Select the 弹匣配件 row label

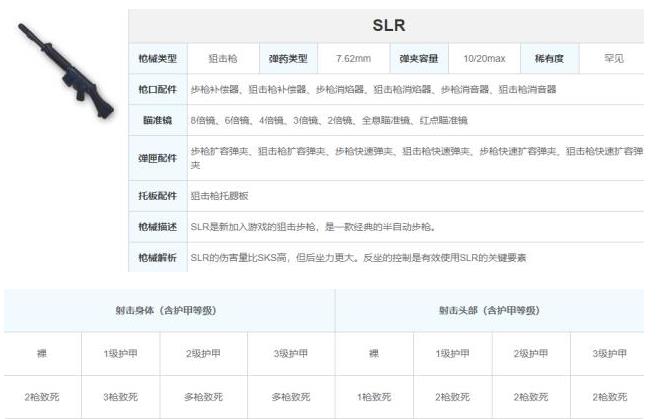pyautogui.click(x=157, y=158)
